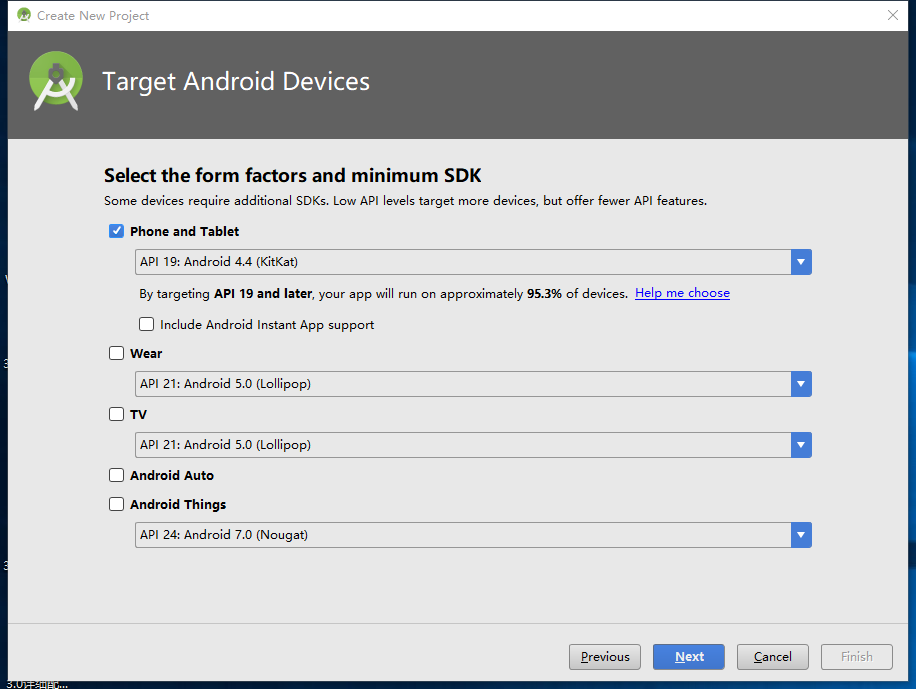Open the Phone and Tablet minimum SDK dropdown arrow
Image resolution: width=916 pixels, height=689 pixels.
pos(801,262)
